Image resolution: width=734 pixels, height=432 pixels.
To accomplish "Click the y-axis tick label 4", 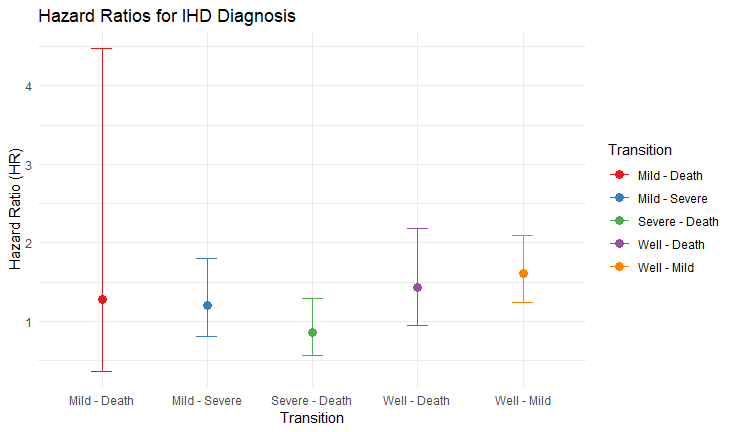I will point(29,86).
